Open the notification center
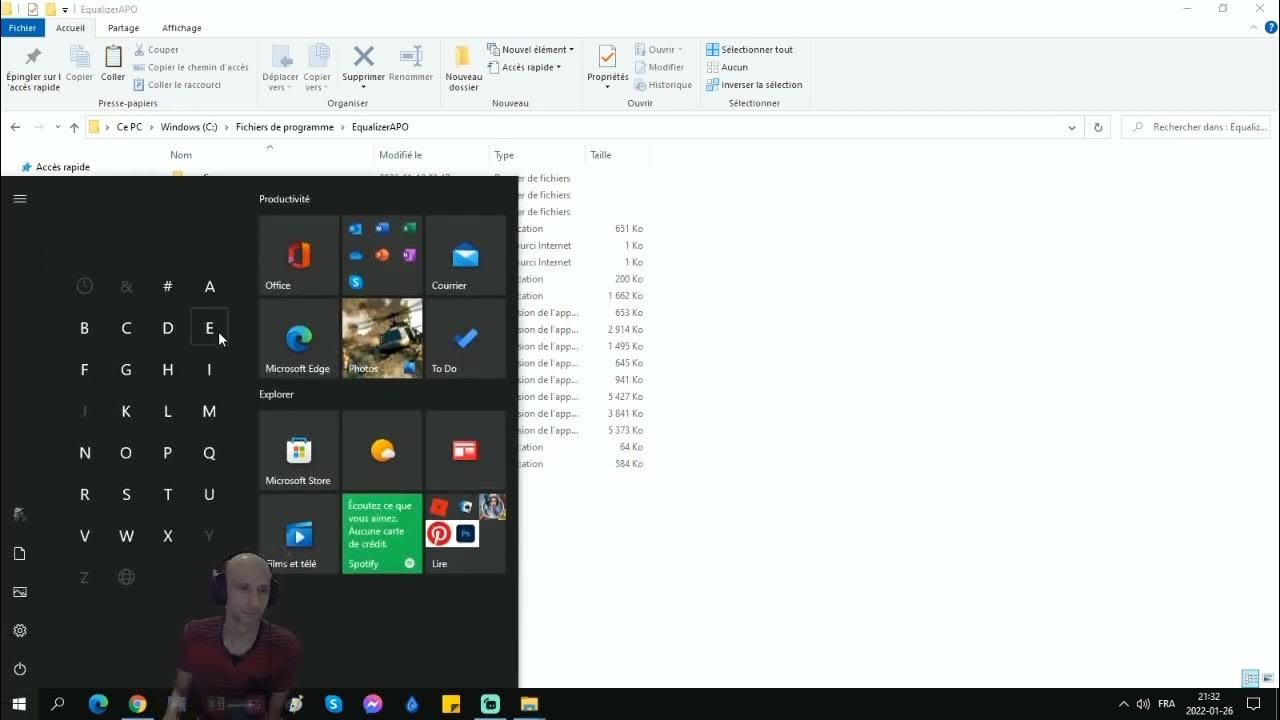Screen dimensions: 1280x720 pos(1253,704)
